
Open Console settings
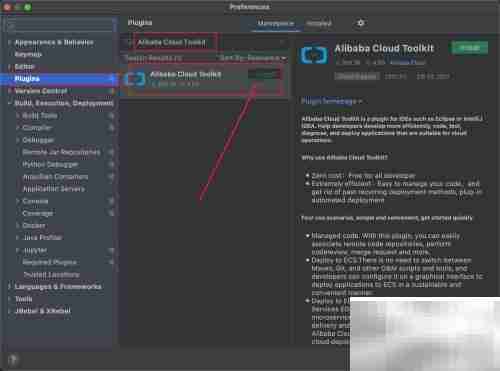(x=35, y=201)
